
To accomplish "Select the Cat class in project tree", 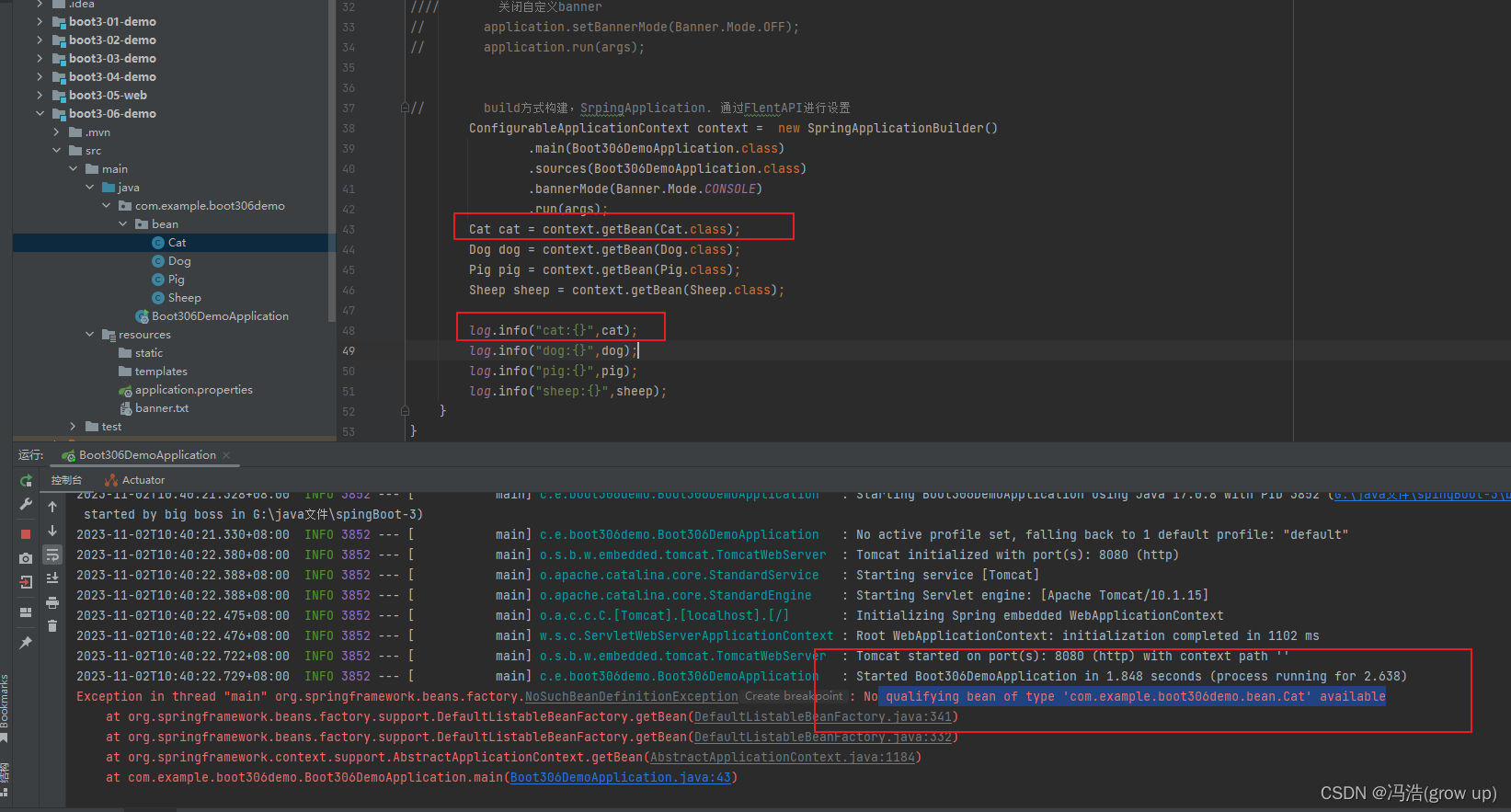I will tap(177, 243).
